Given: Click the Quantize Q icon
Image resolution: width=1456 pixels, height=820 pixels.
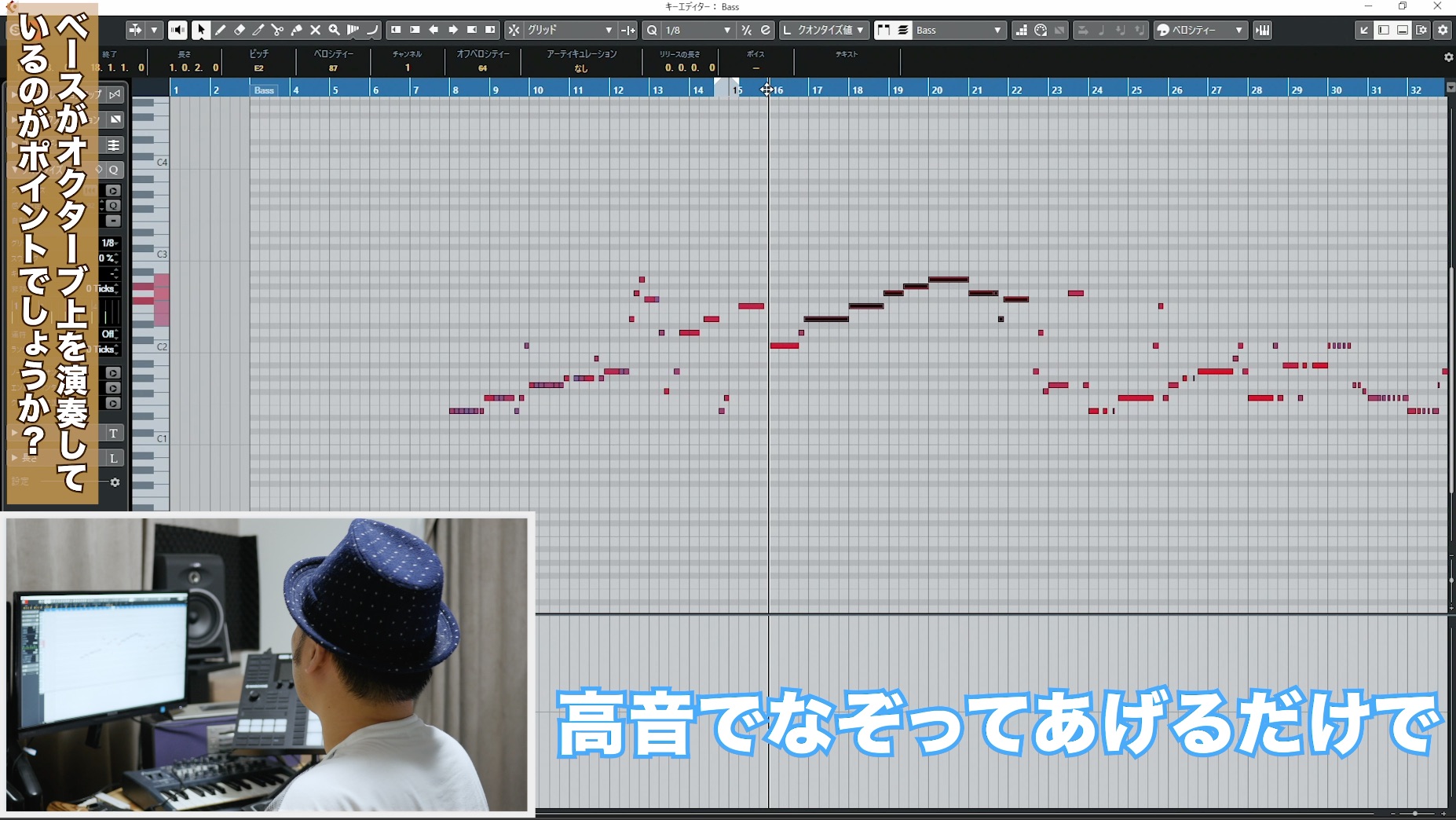Looking at the screenshot, I should [x=653, y=30].
